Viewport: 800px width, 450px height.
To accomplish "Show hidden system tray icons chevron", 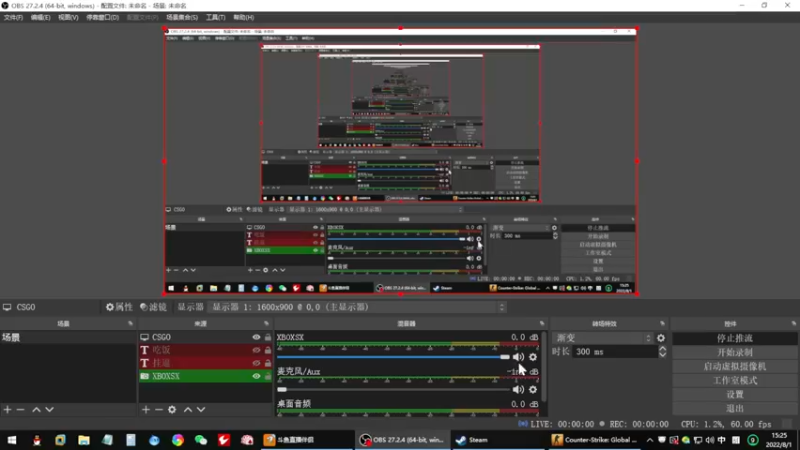I will pyautogui.click(x=649, y=440).
